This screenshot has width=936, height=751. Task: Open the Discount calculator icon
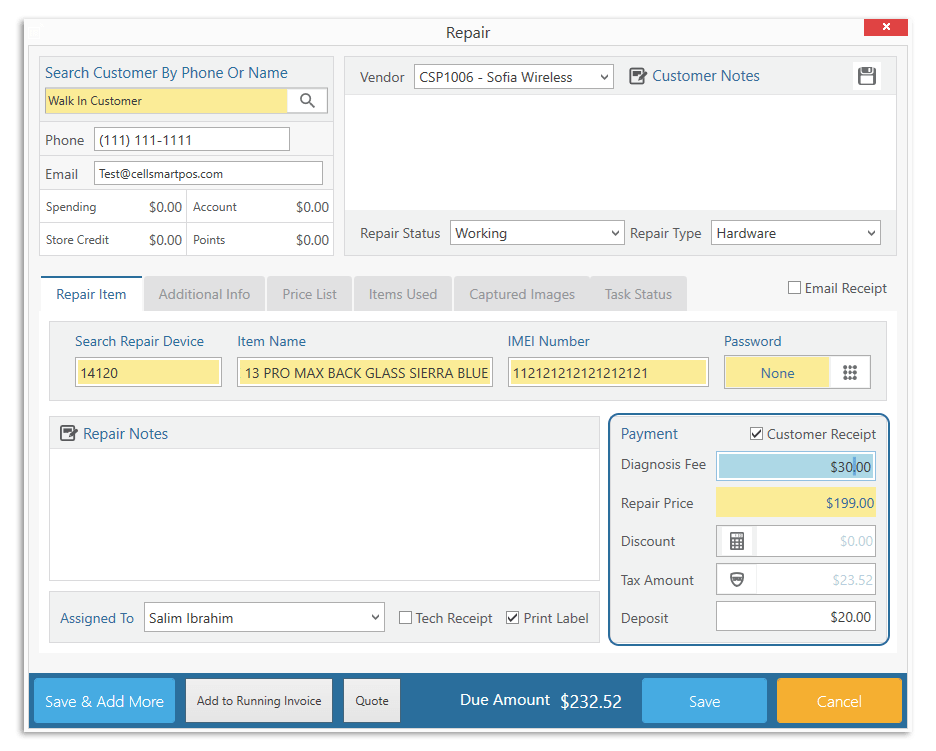737,541
